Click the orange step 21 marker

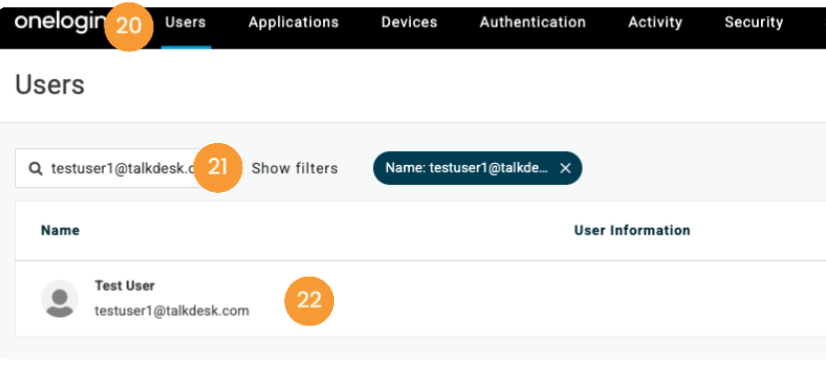(x=218, y=167)
